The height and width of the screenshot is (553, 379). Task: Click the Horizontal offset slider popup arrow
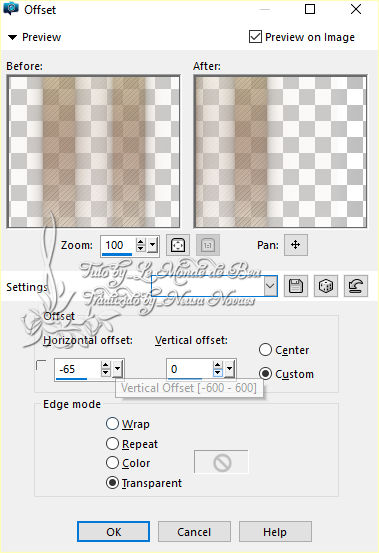tap(118, 369)
